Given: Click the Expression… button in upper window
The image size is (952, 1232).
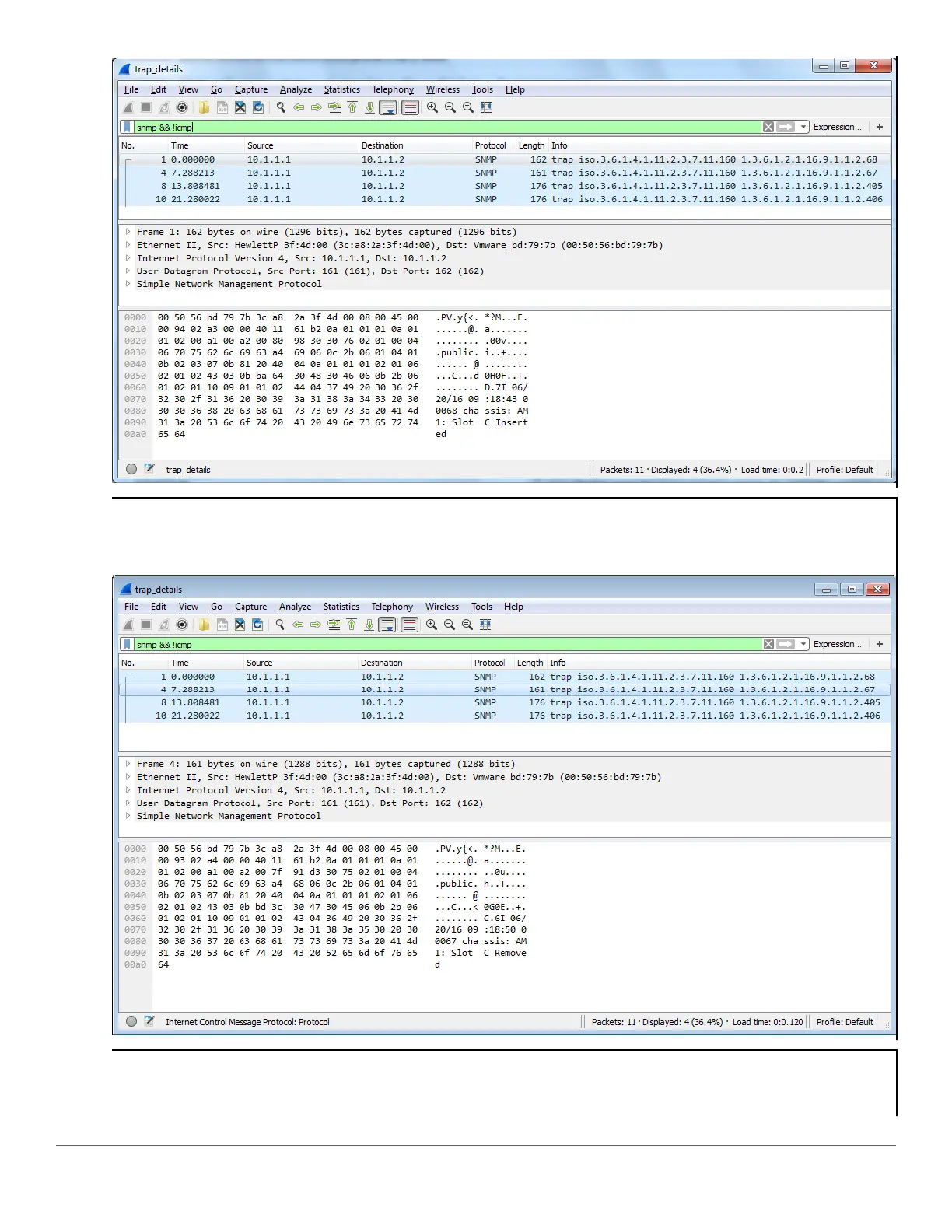Looking at the screenshot, I should (838, 127).
